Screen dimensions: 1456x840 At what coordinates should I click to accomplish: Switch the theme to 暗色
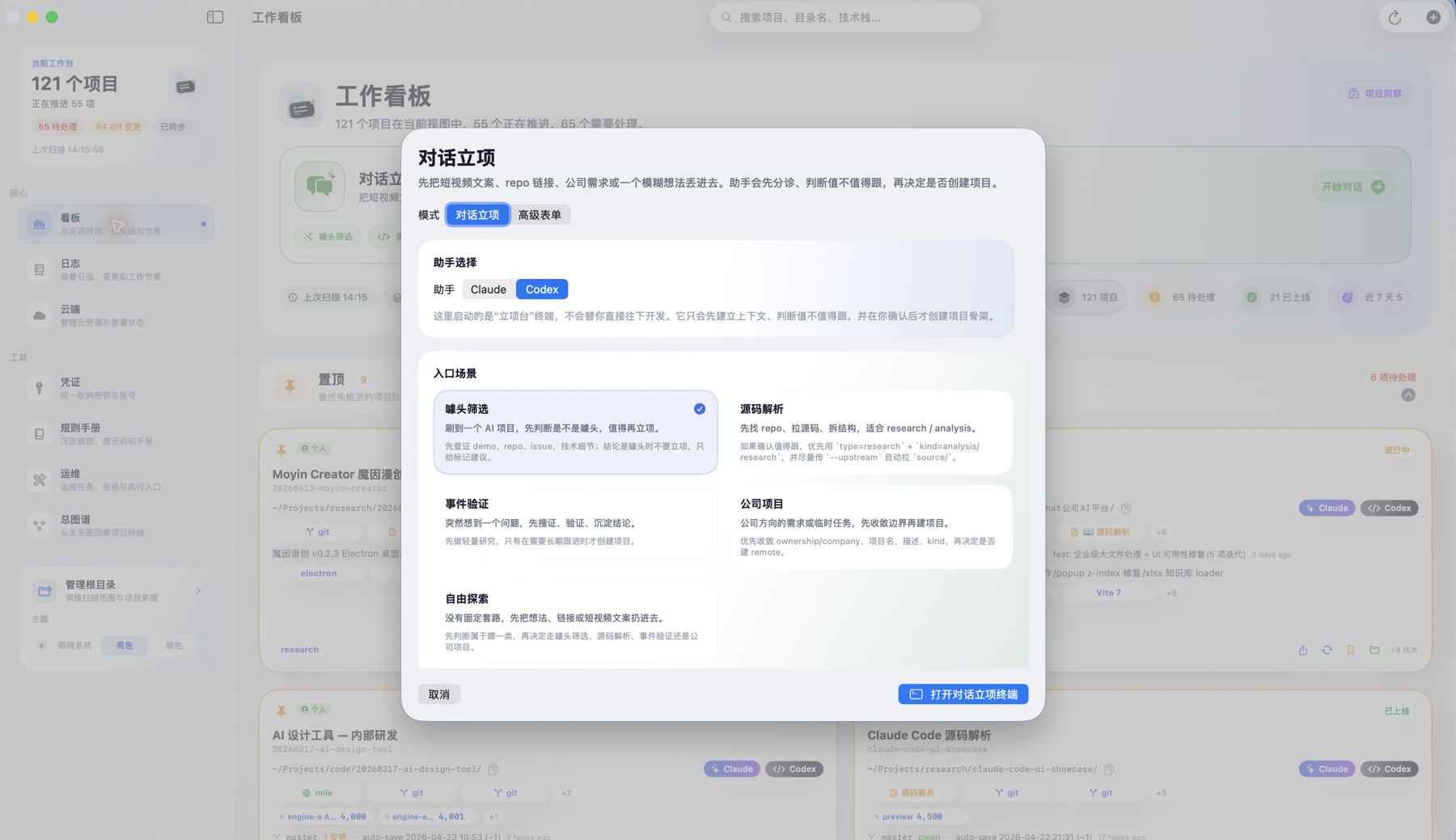tap(175, 645)
